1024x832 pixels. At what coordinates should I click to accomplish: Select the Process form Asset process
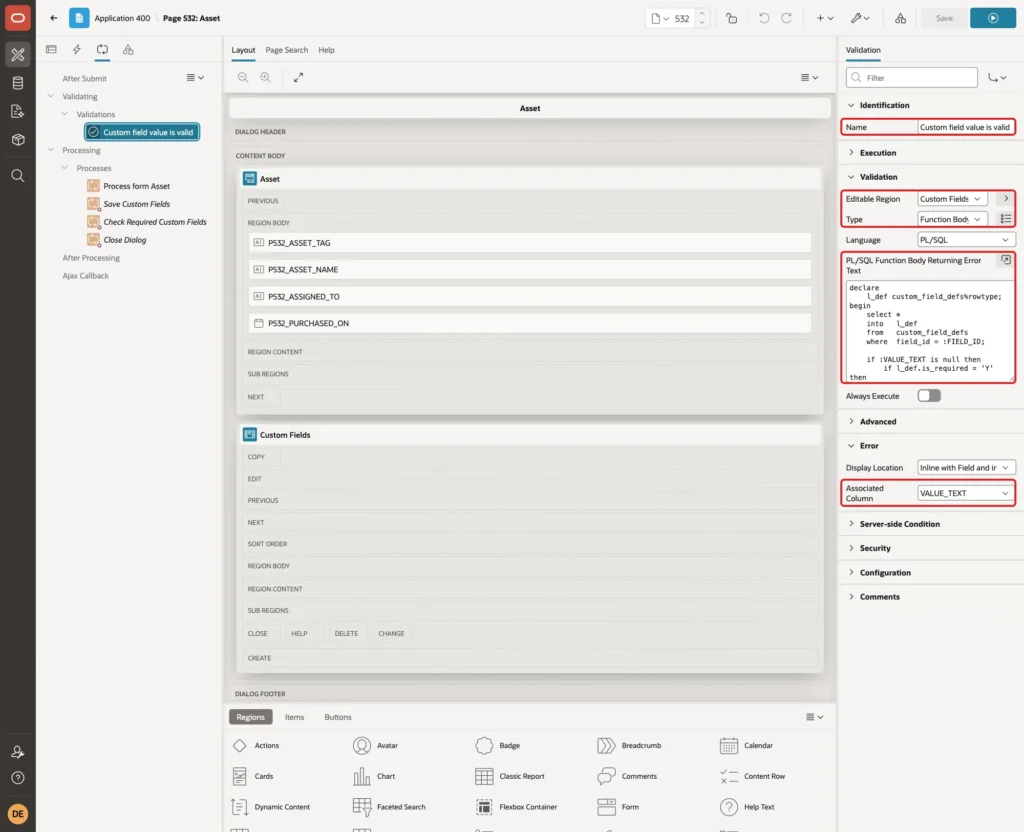136,186
